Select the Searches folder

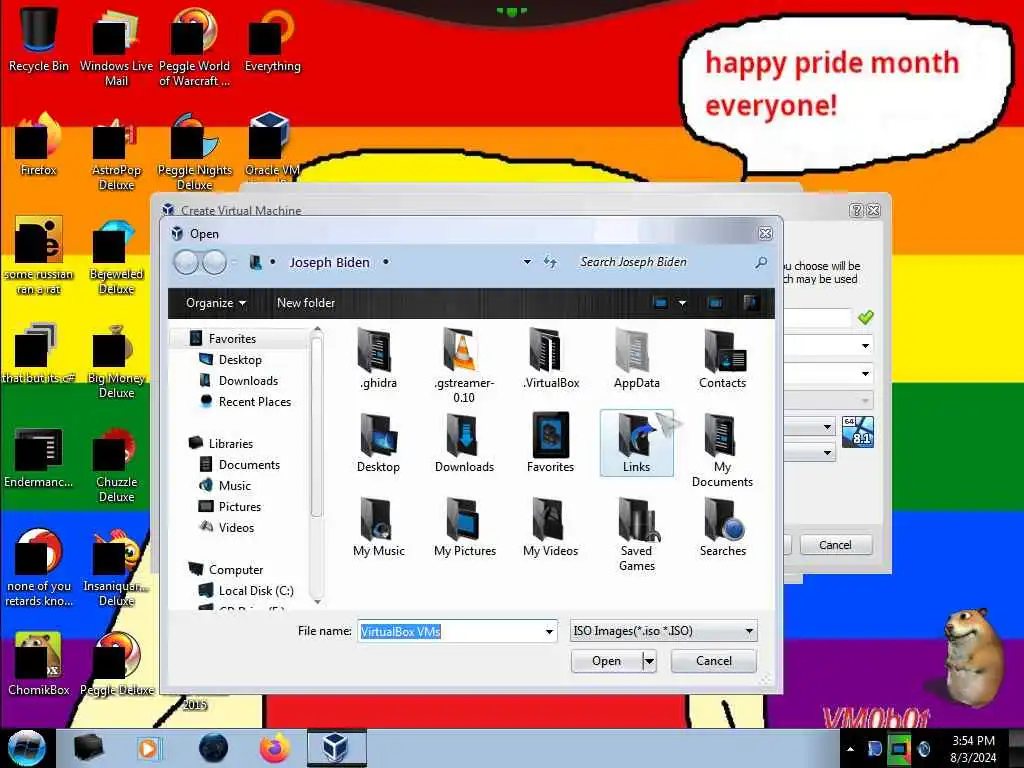(x=722, y=526)
